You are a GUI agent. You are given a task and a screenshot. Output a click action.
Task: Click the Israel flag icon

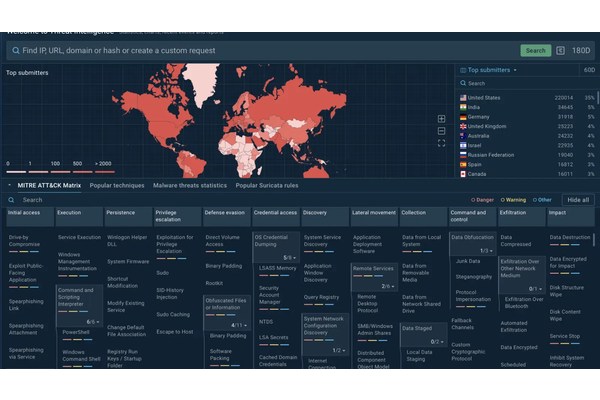(463, 145)
